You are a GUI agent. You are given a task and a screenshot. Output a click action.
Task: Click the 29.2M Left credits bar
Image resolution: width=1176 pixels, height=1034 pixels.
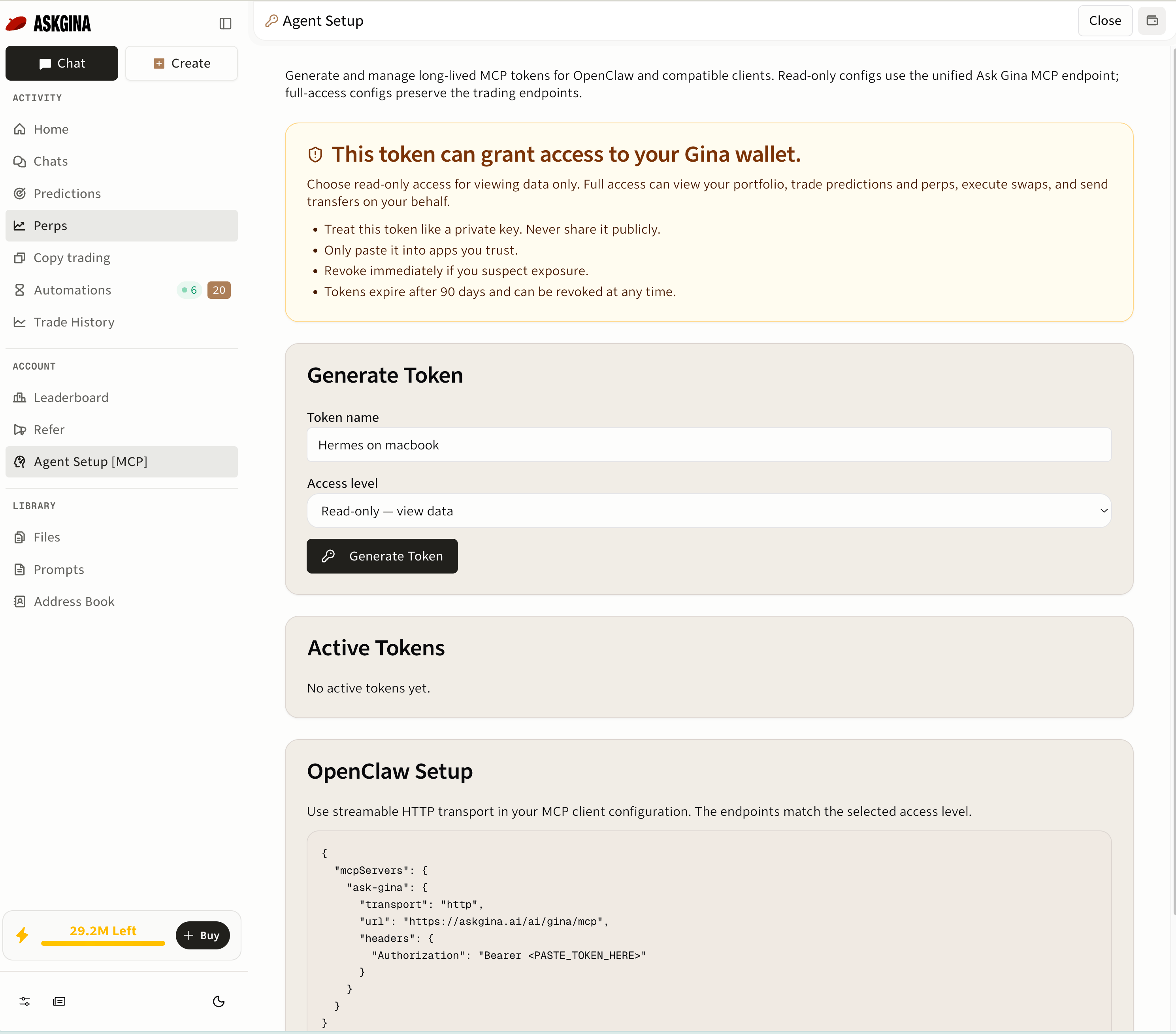click(x=103, y=936)
